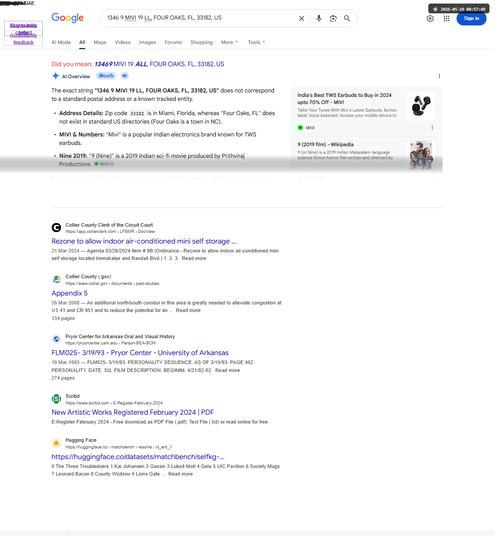Open Rezone to allow indoor mini storage result
The width and height of the screenshot is (500, 536).
coord(144,241)
